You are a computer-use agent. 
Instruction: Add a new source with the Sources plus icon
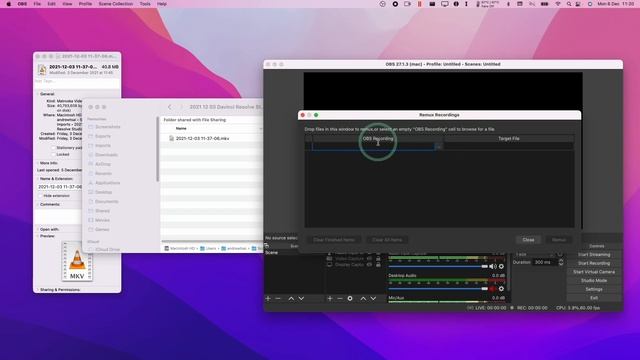[330, 299]
